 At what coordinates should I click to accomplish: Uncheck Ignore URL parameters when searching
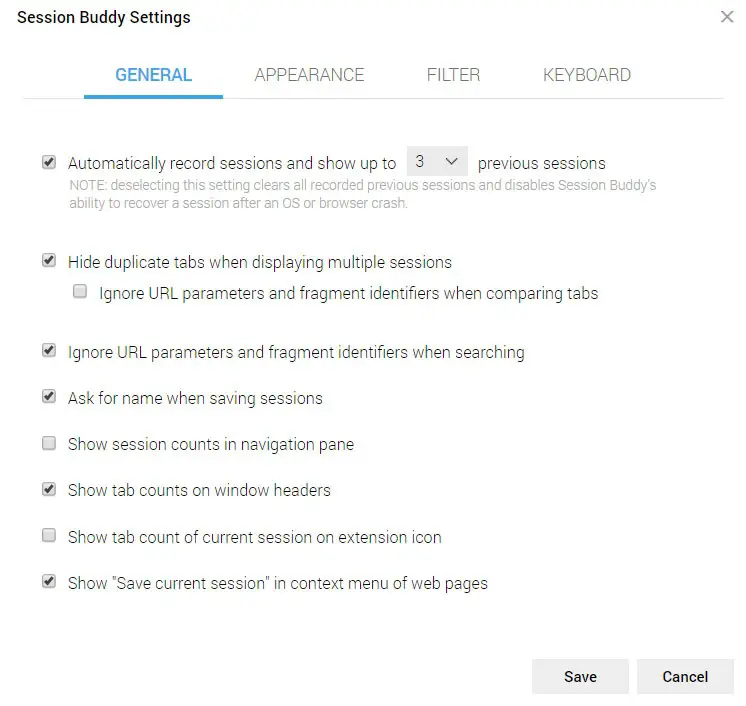(49, 351)
